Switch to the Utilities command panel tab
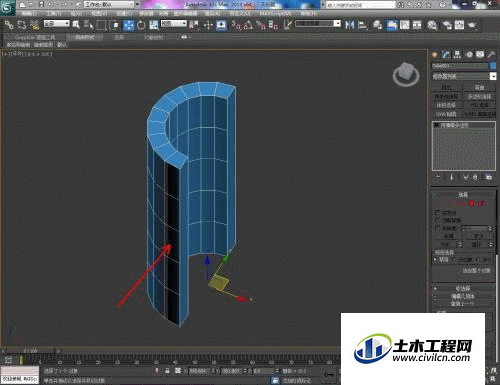 491,54
